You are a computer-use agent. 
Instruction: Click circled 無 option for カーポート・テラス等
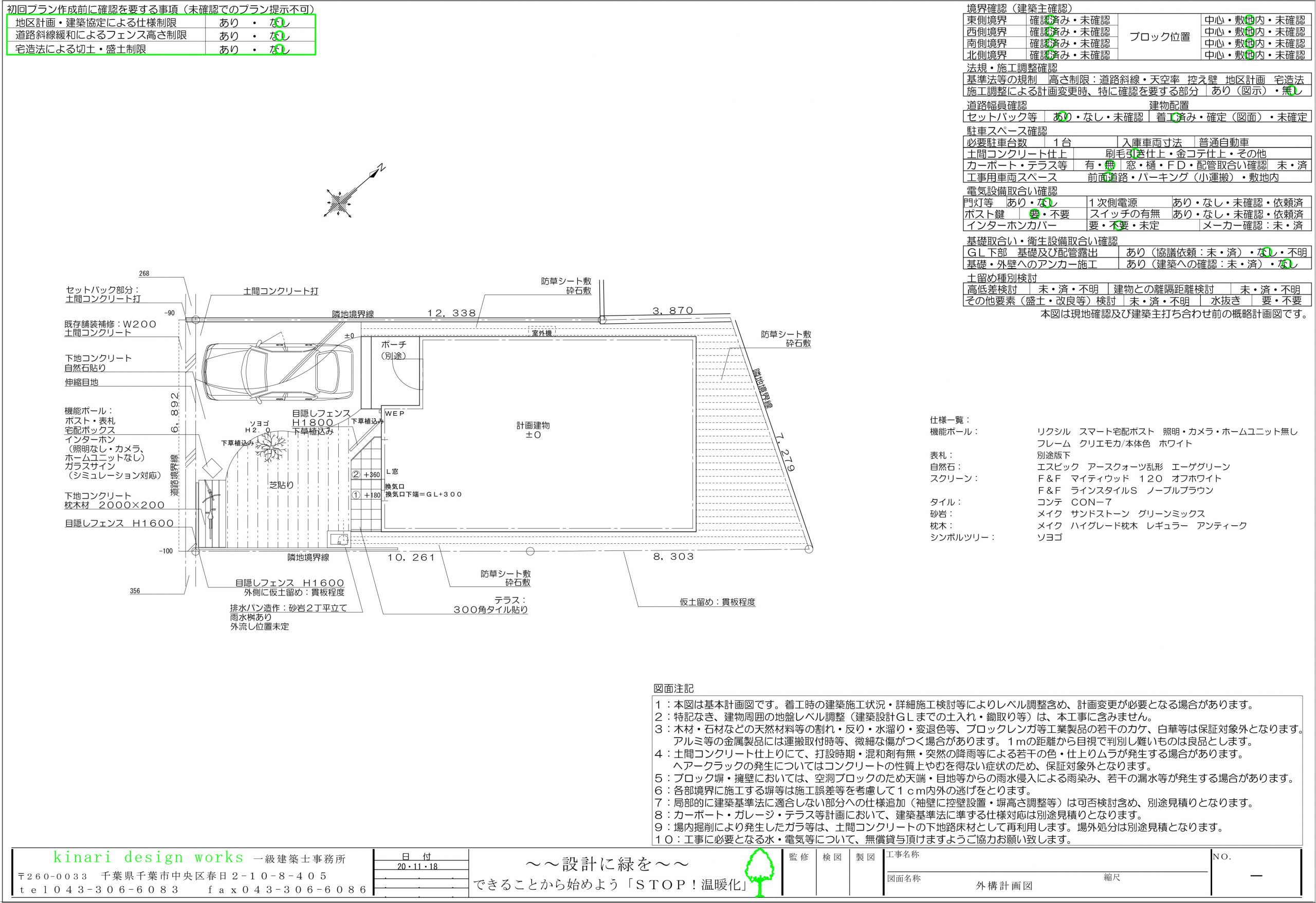pos(1109,165)
